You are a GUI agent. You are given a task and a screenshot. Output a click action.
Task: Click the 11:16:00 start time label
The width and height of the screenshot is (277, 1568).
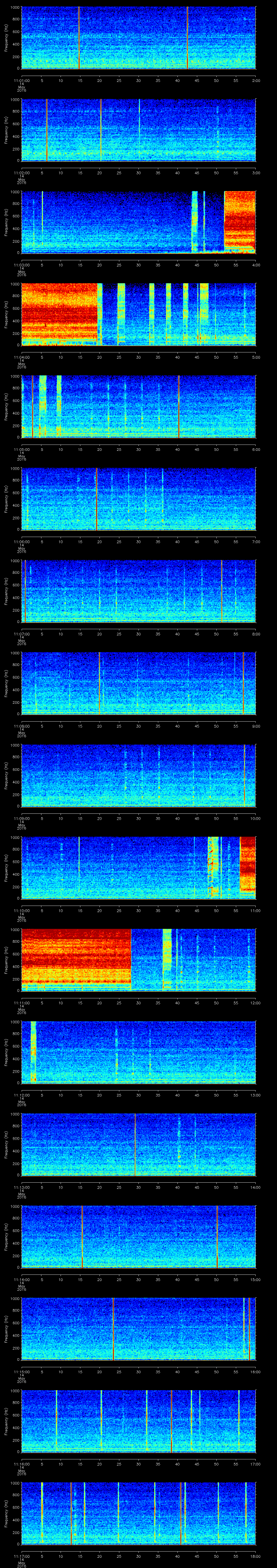(22, 1464)
